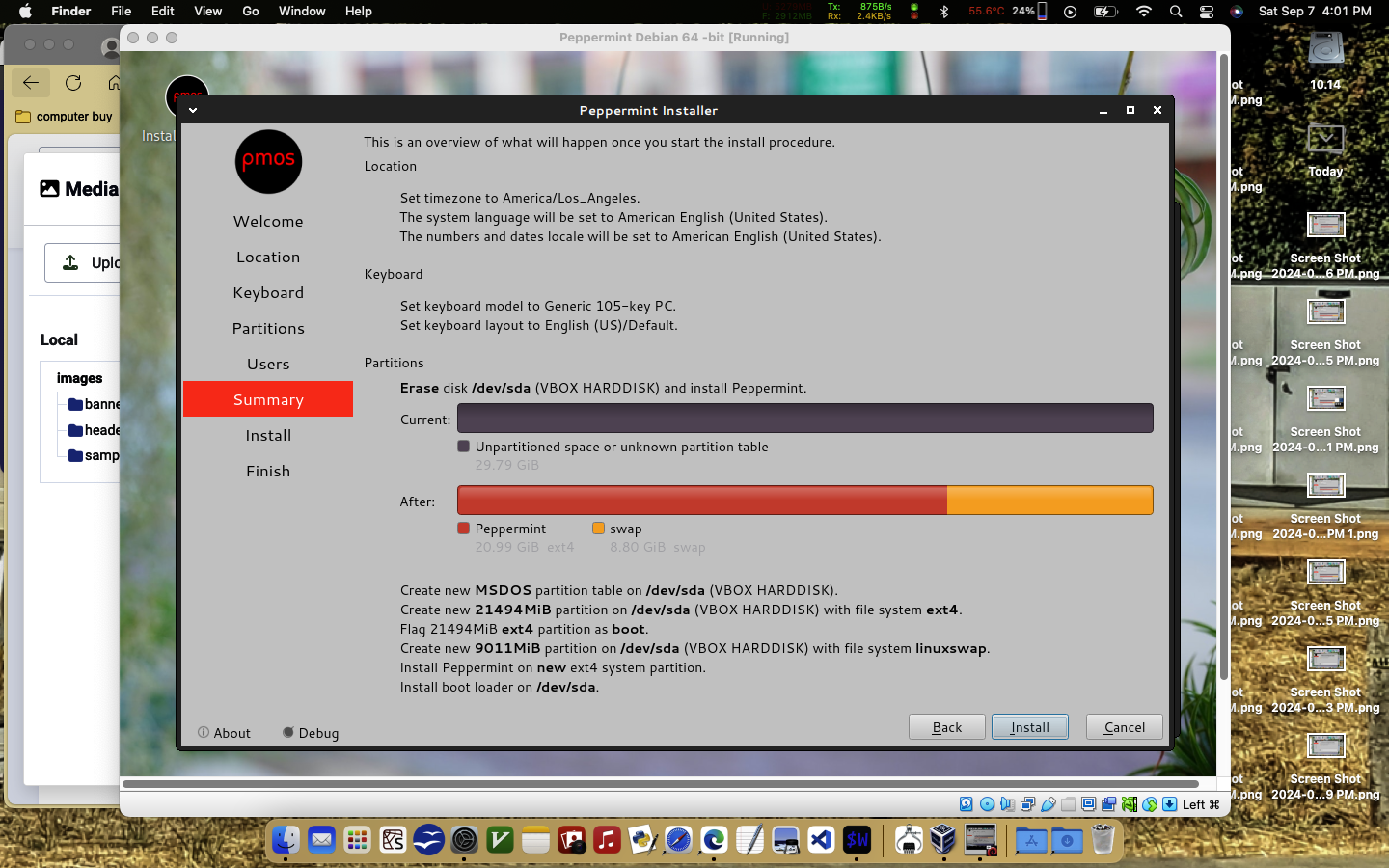Screen dimensions: 1389x868
Task: Open the battery status menu
Action: click(x=1104, y=12)
